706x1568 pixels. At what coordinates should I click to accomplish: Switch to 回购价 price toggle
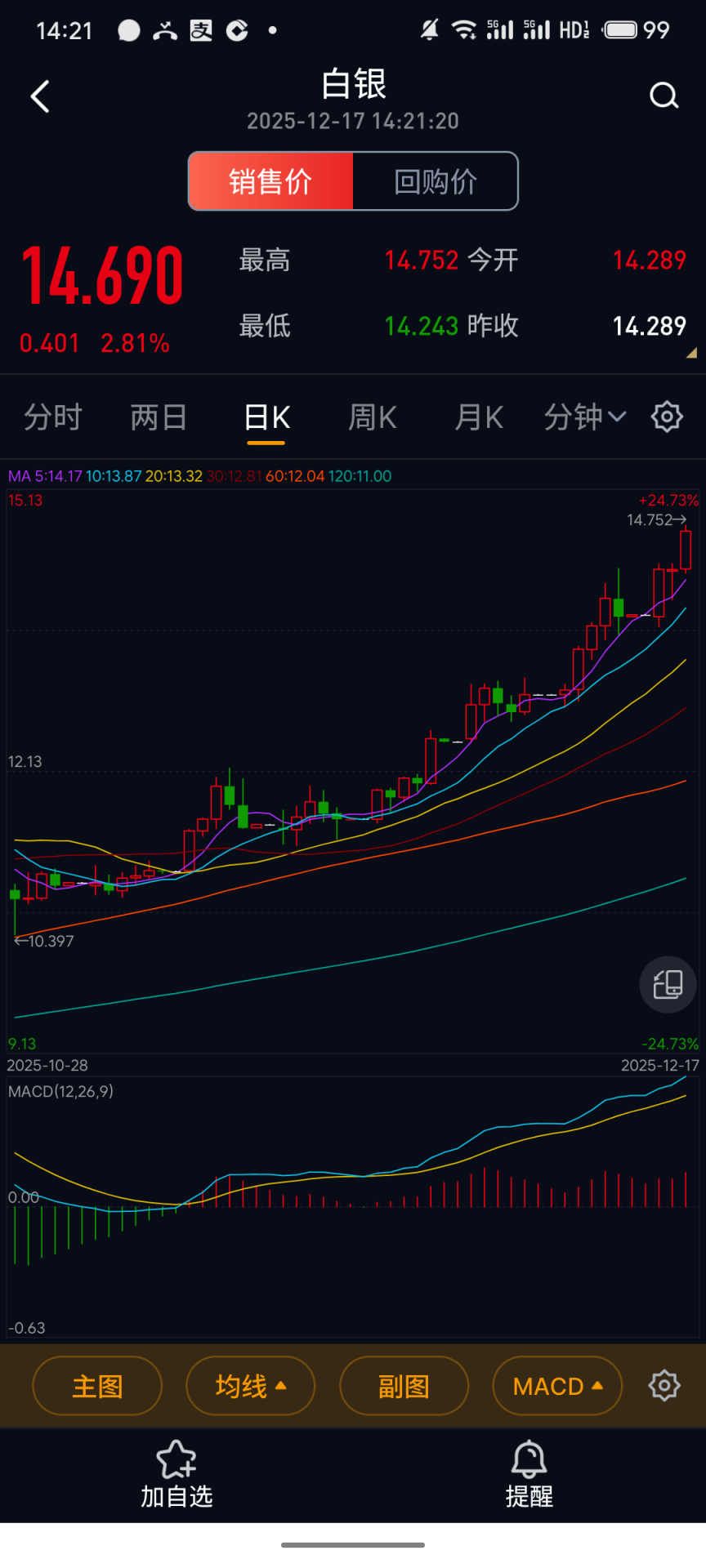pos(436,181)
